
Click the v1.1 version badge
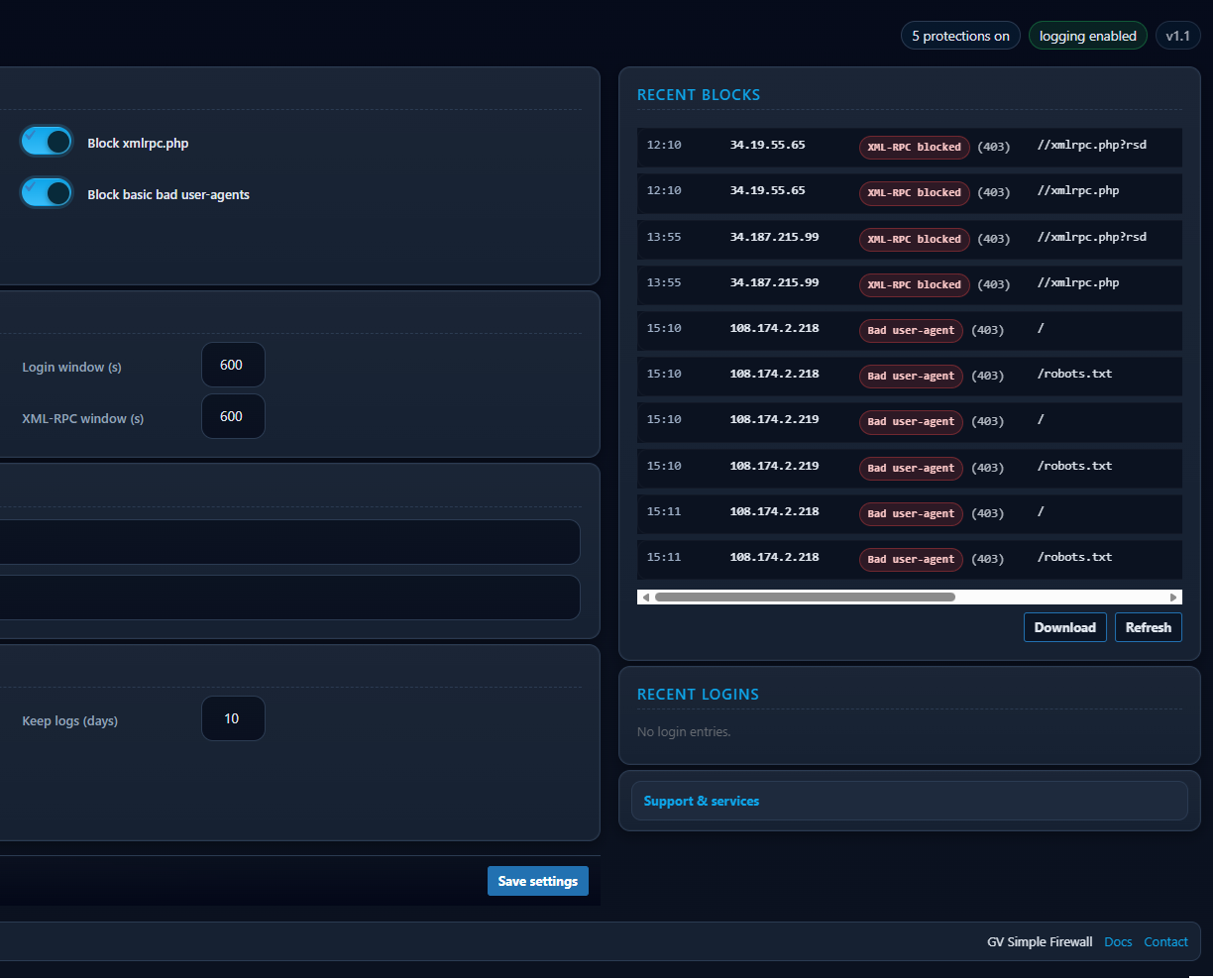(x=1177, y=35)
